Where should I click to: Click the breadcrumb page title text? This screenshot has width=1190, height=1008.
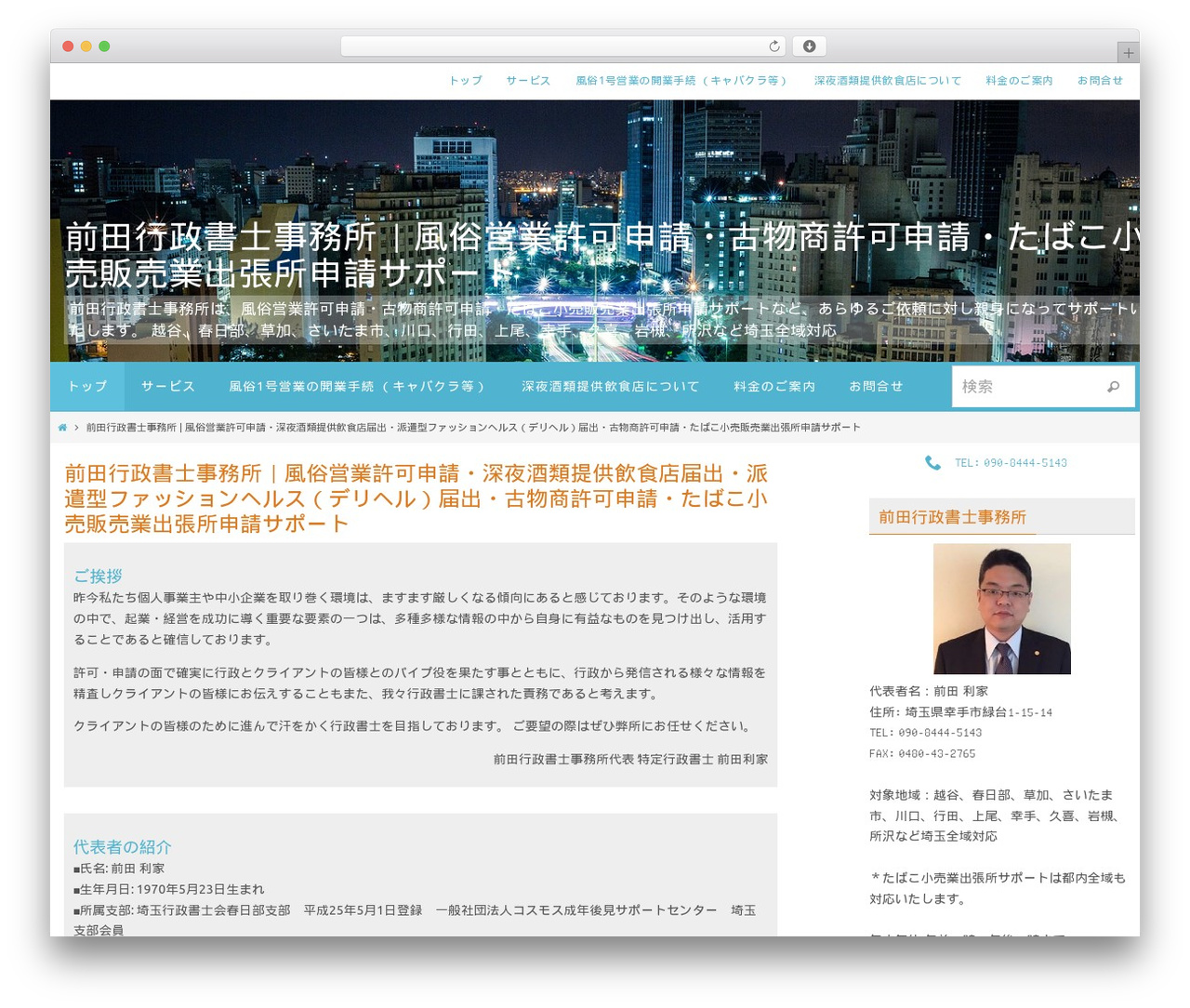(473, 428)
